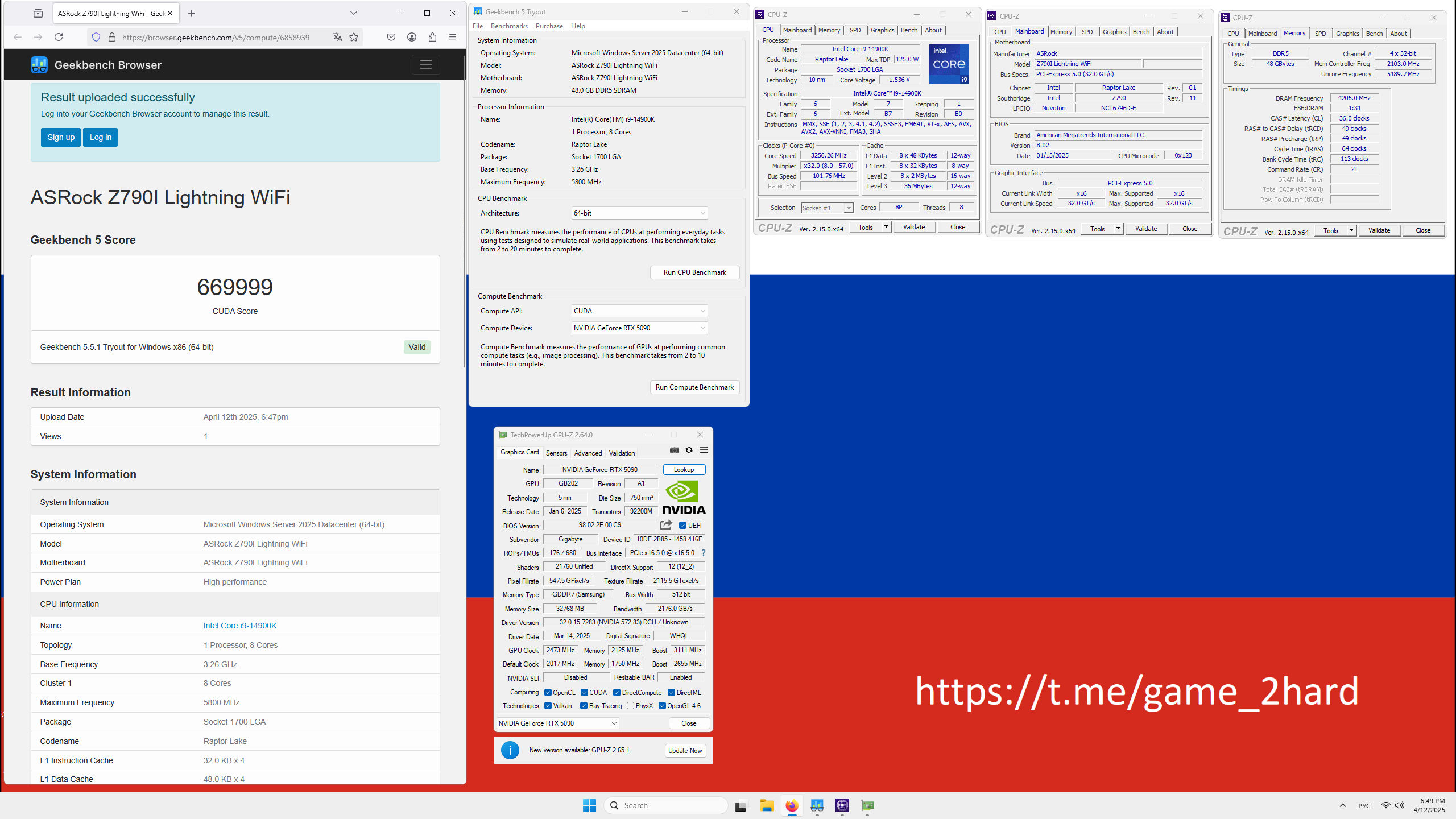Viewport: 1456px width, 819px height.
Task: Open GPU selector dropdown in GPU-Z
Action: (557, 723)
